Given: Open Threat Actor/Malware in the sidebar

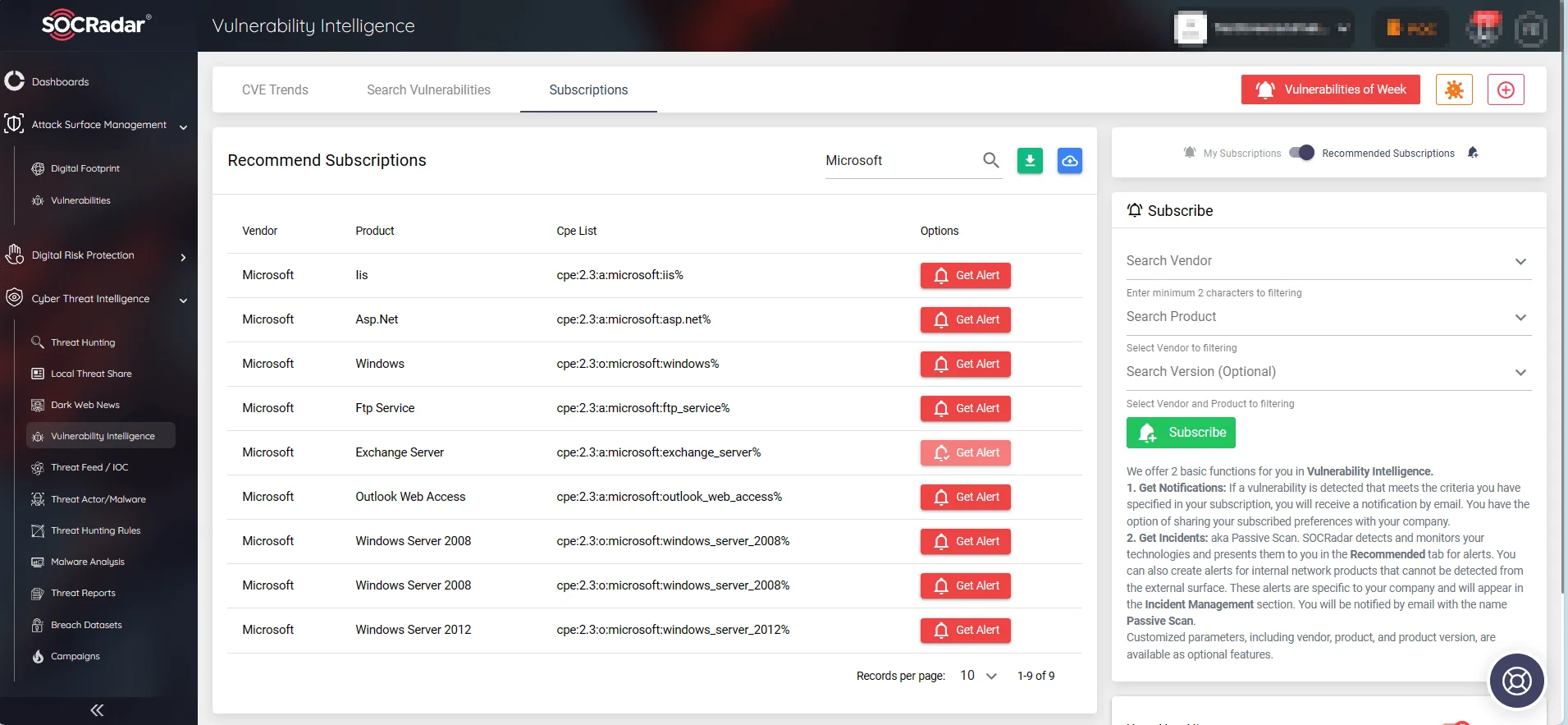Looking at the screenshot, I should pyautogui.click(x=98, y=499).
